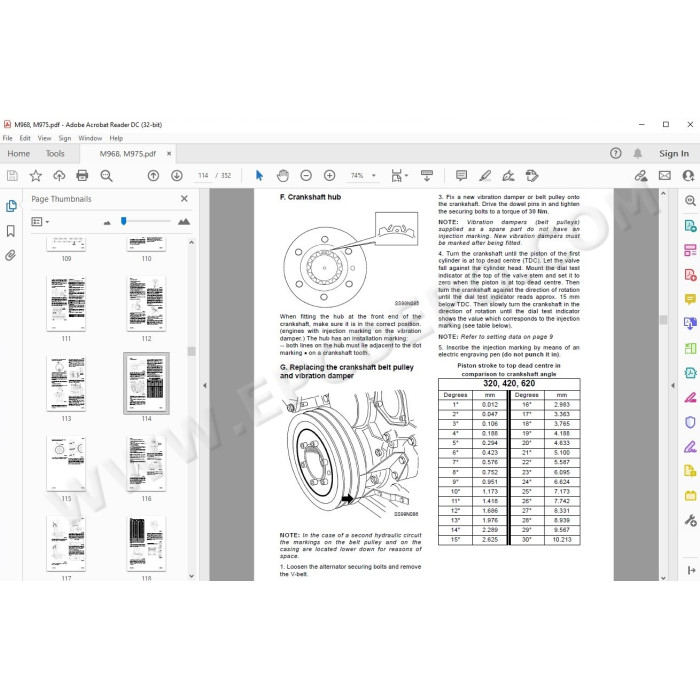Screen dimensions: 700x700
Task: Open the Help menu
Action: pyautogui.click(x=116, y=138)
